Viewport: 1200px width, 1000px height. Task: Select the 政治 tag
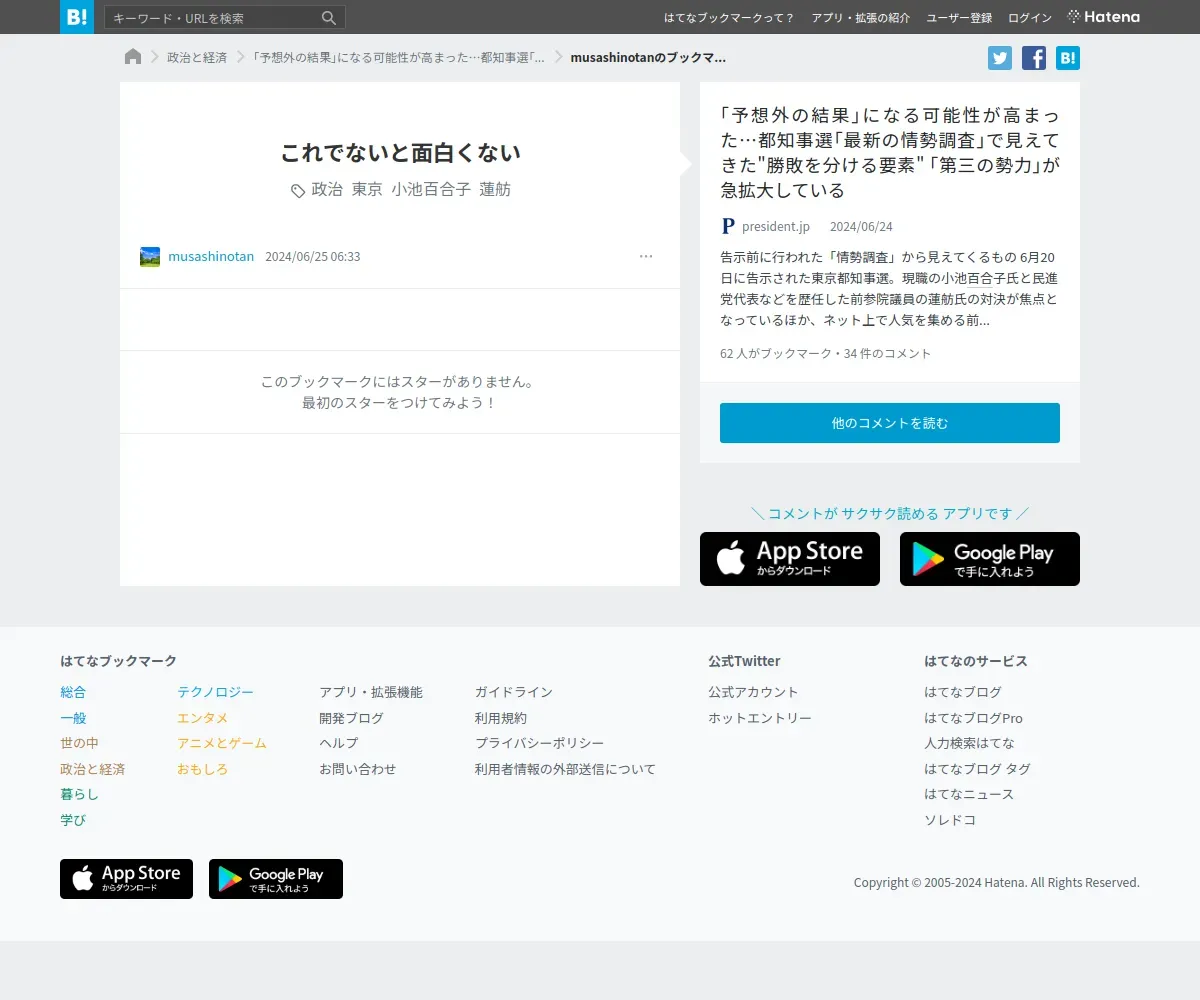(327, 189)
